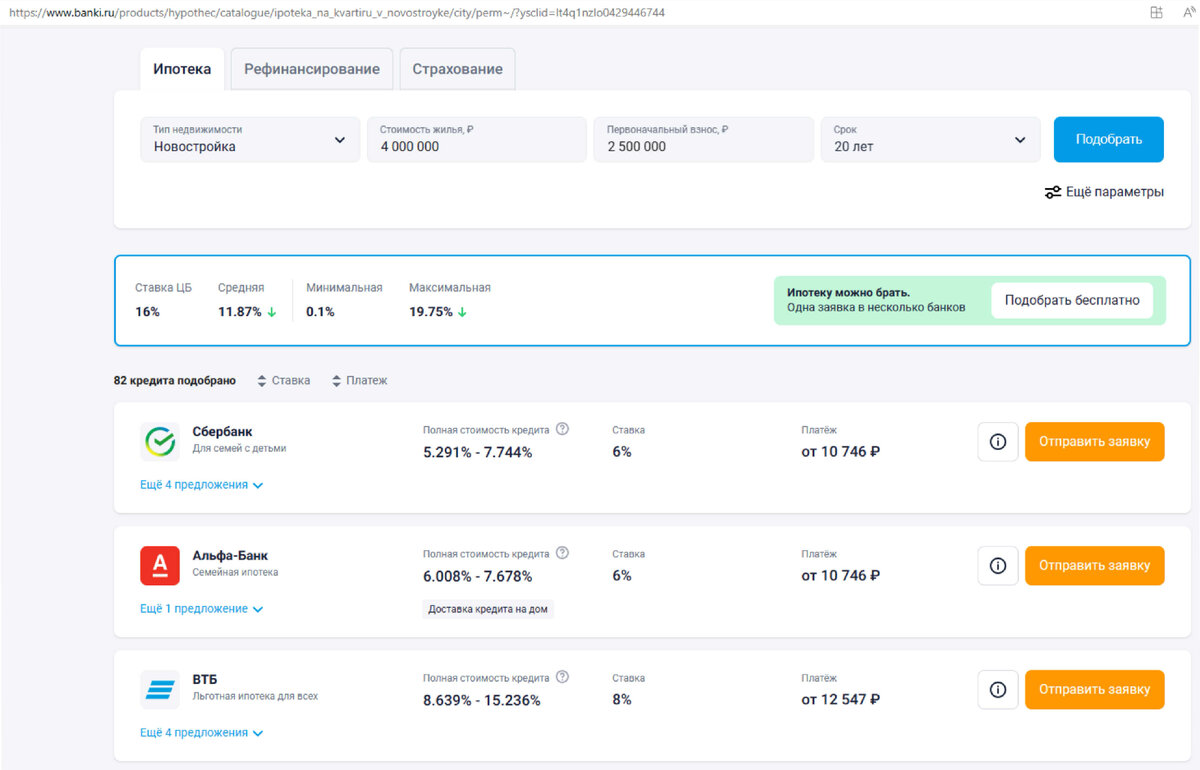
Task: Click the «Стоимость жилья» input field
Action: pyautogui.click(x=477, y=139)
